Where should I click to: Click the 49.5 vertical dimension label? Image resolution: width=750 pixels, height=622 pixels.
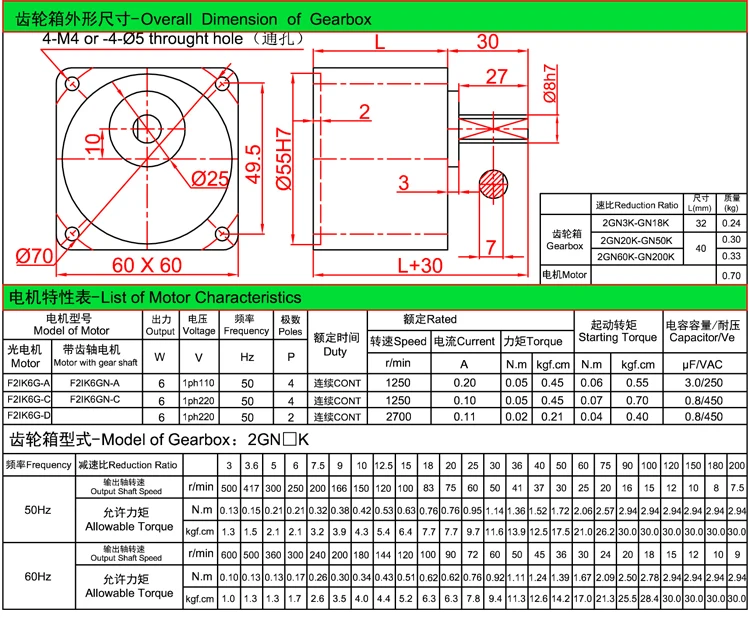point(254,164)
